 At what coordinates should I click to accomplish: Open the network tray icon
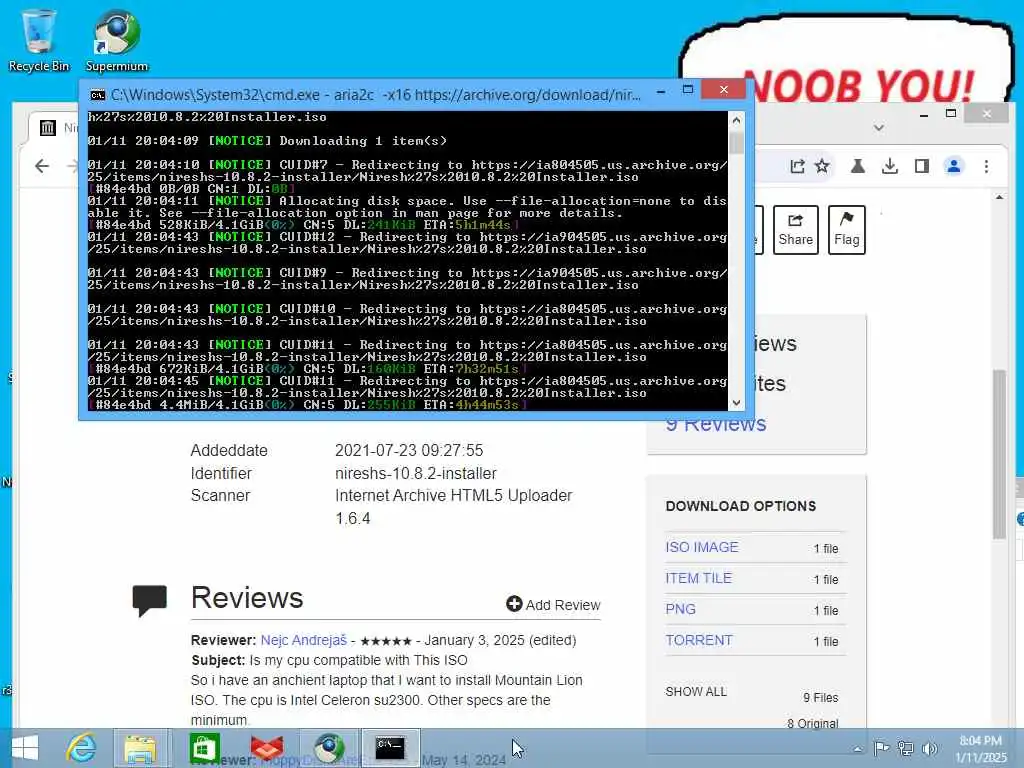[905, 748]
